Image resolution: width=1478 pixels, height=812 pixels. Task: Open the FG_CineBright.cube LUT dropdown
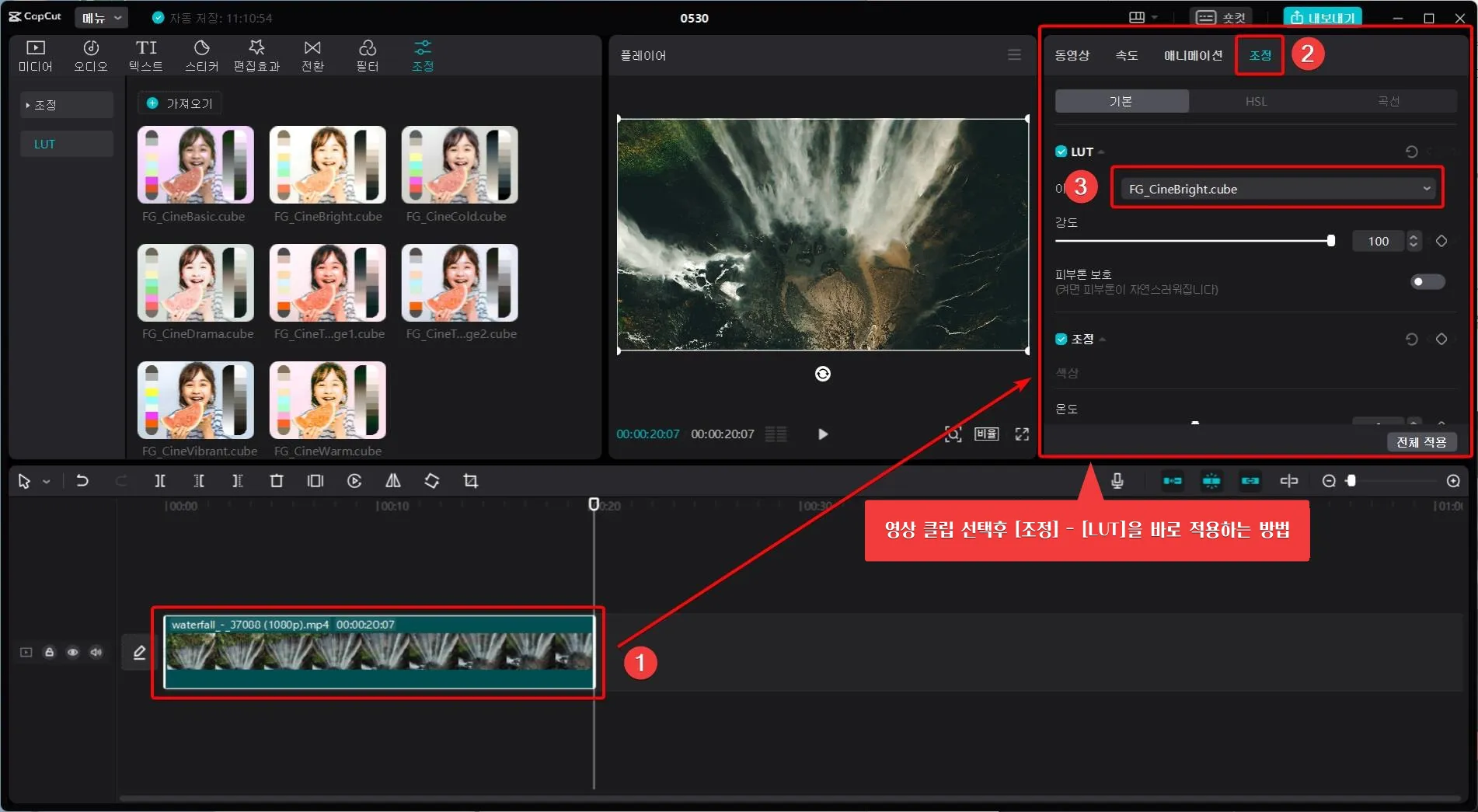pyautogui.click(x=1279, y=189)
